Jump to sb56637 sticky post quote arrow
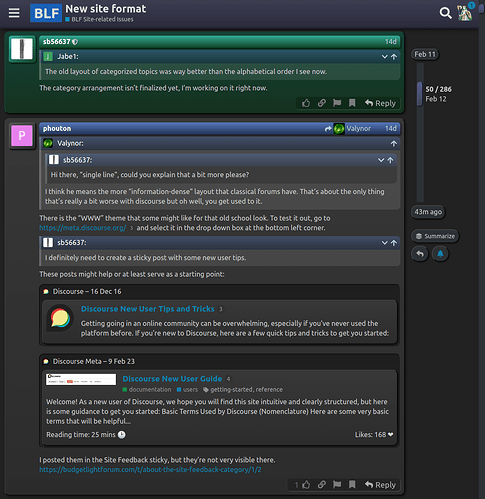485x499 pixels. [394, 243]
